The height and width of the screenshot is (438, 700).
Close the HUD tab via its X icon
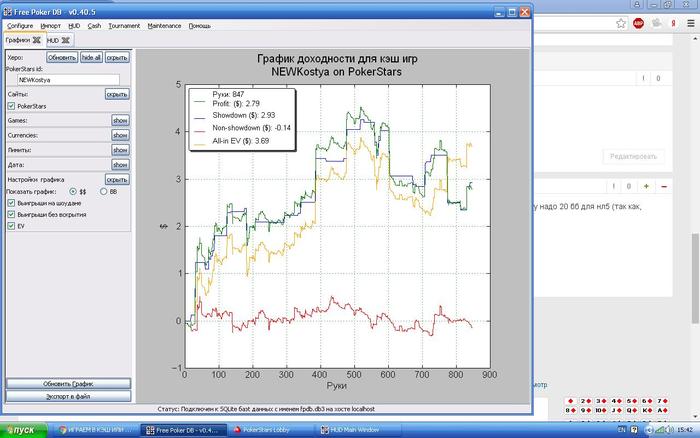click(66, 41)
